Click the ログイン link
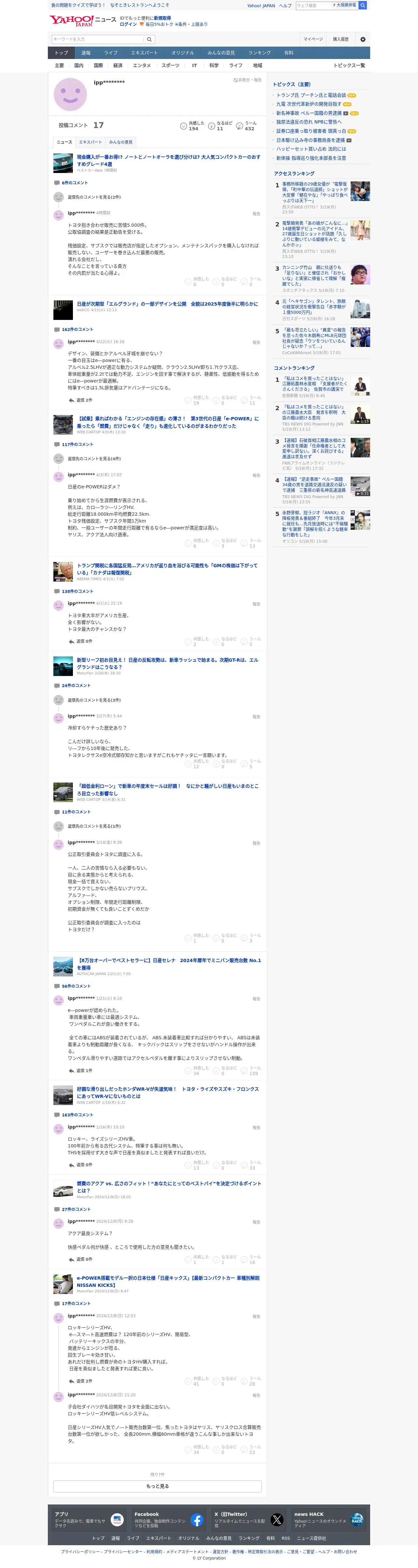 [128, 24]
